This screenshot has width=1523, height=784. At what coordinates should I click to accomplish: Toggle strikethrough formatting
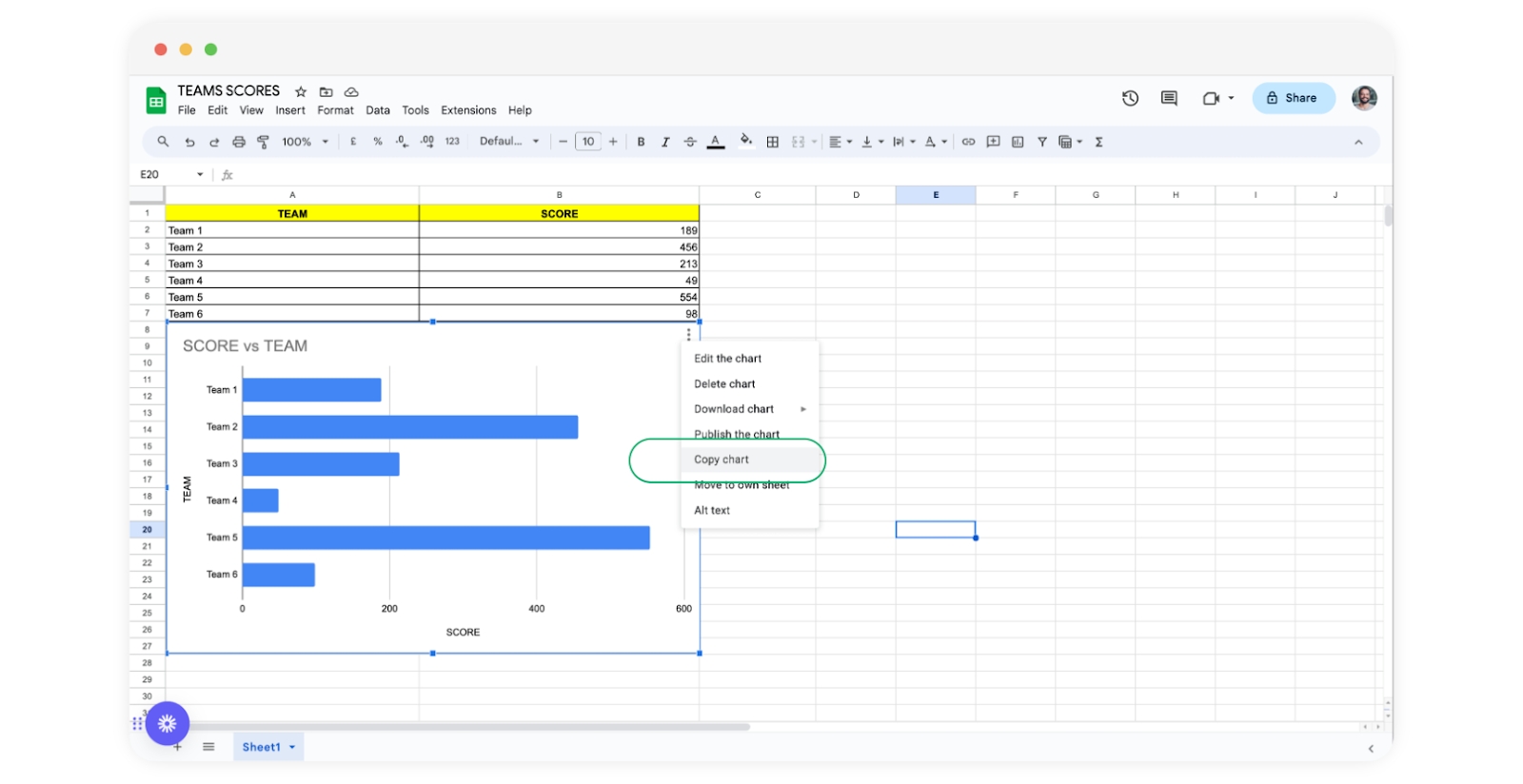[x=690, y=142]
